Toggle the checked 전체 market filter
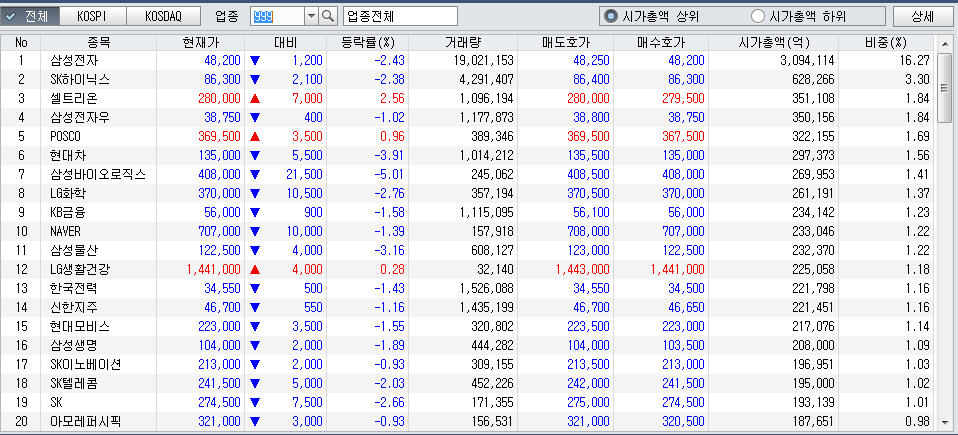 30,17
